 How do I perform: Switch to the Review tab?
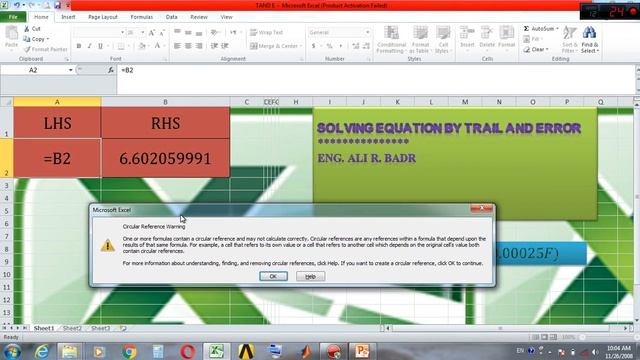(x=199, y=17)
